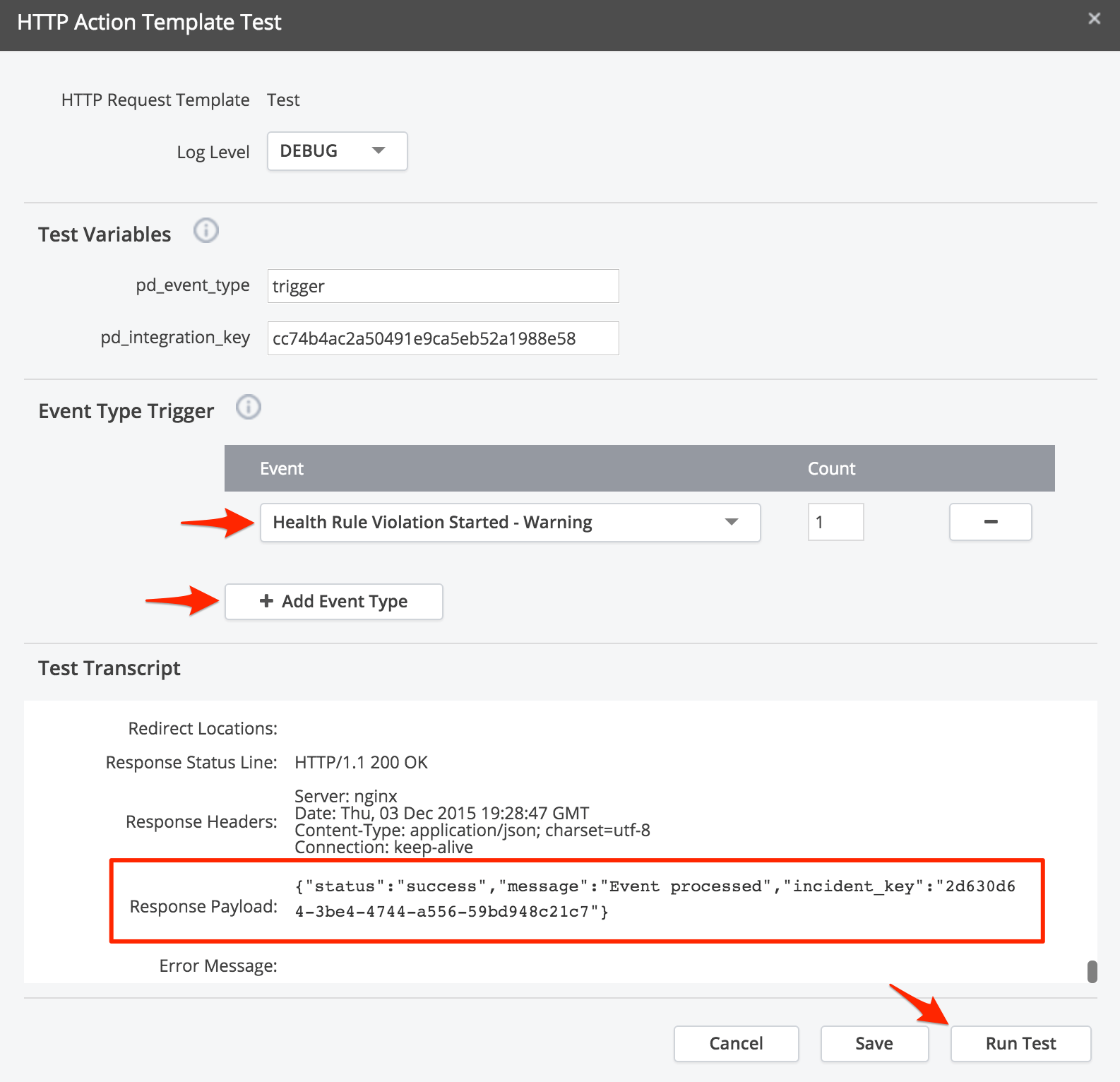Click the HTTP/1.1 200 OK status text
This screenshot has width=1120, height=1082.
tap(361, 763)
